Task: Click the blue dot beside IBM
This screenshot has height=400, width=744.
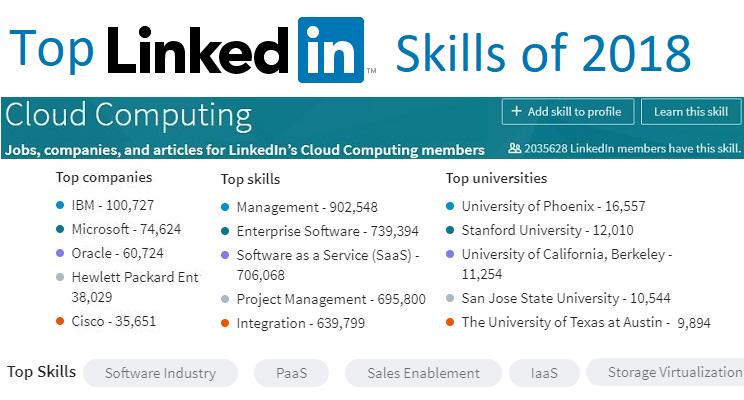Action: point(61,205)
